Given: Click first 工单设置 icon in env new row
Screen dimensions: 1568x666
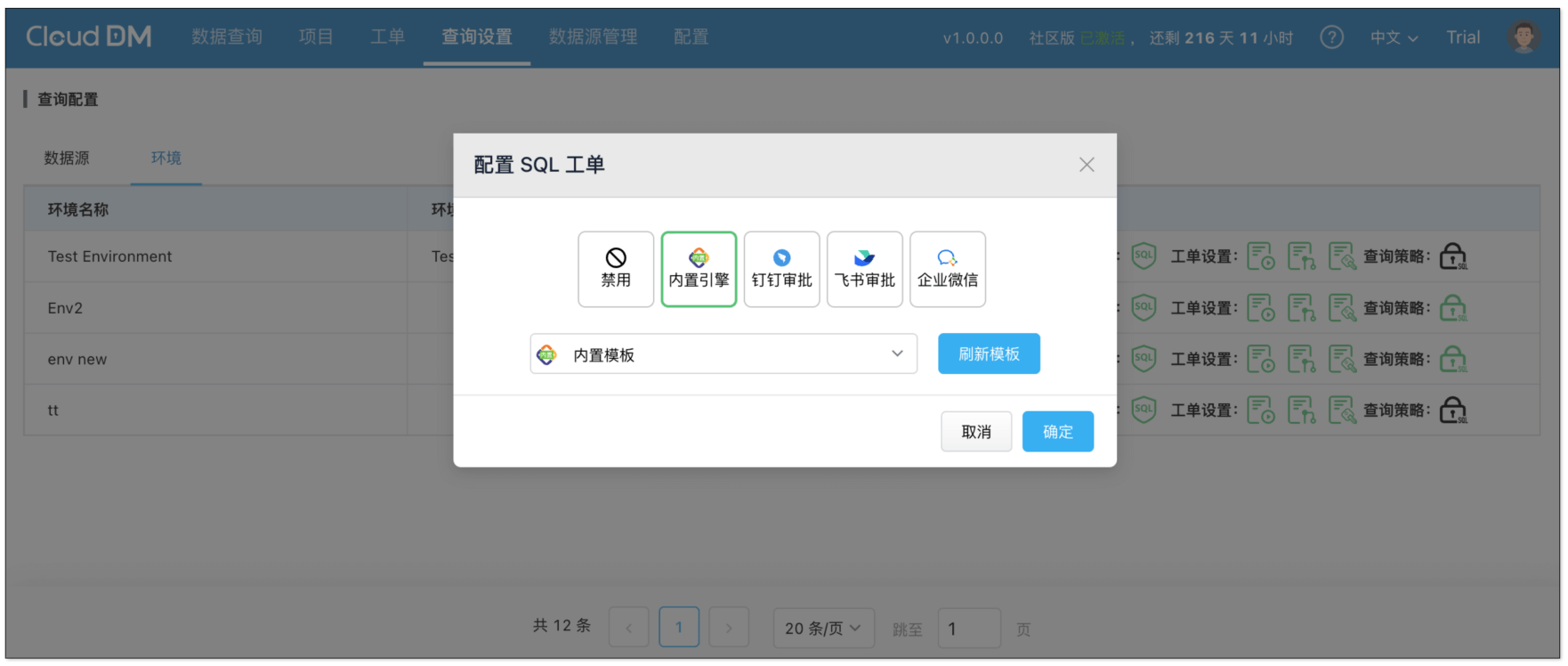Looking at the screenshot, I should click(1260, 359).
